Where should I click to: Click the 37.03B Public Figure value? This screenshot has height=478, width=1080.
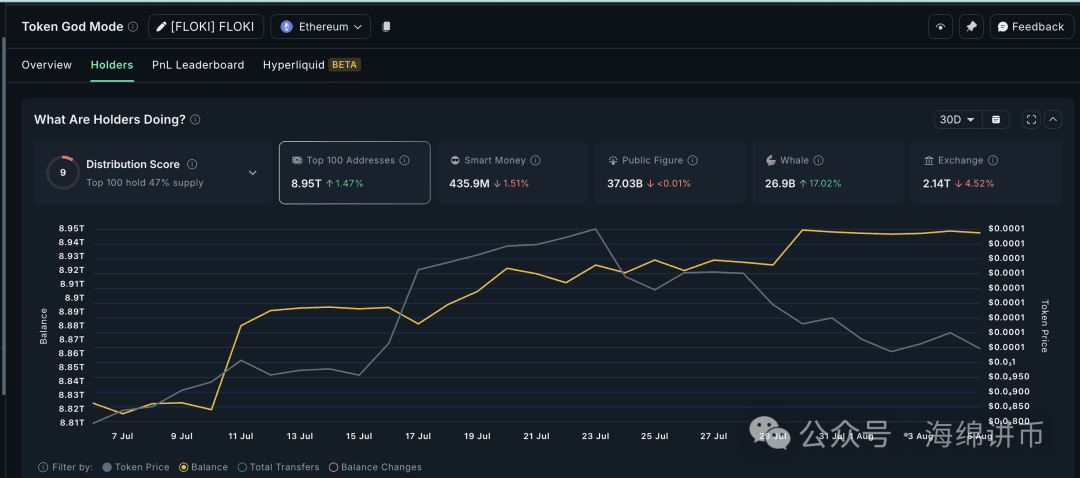tap(624, 184)
